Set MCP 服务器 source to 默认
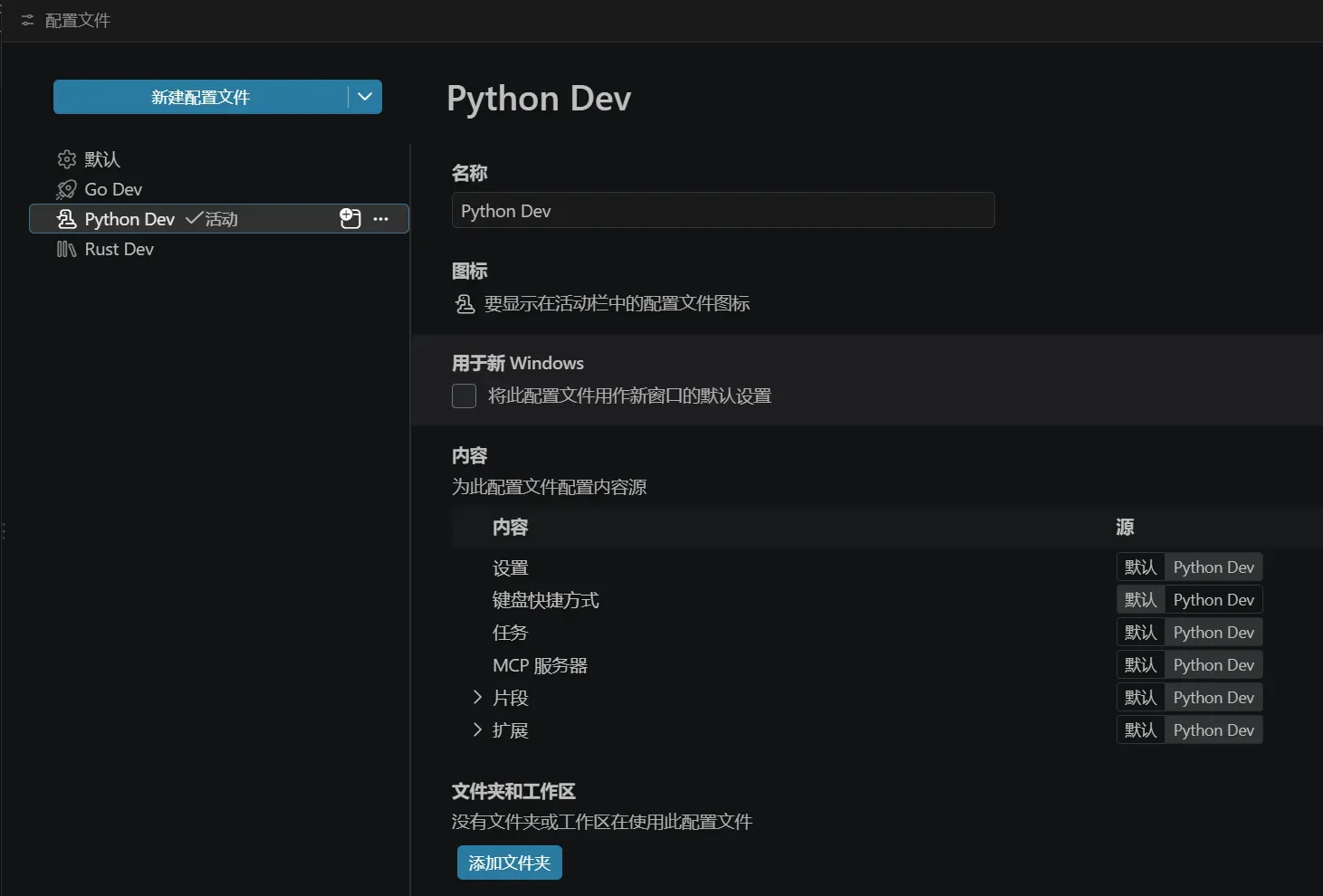This screenshot has width=1323, height=896. coord(1141,665)
